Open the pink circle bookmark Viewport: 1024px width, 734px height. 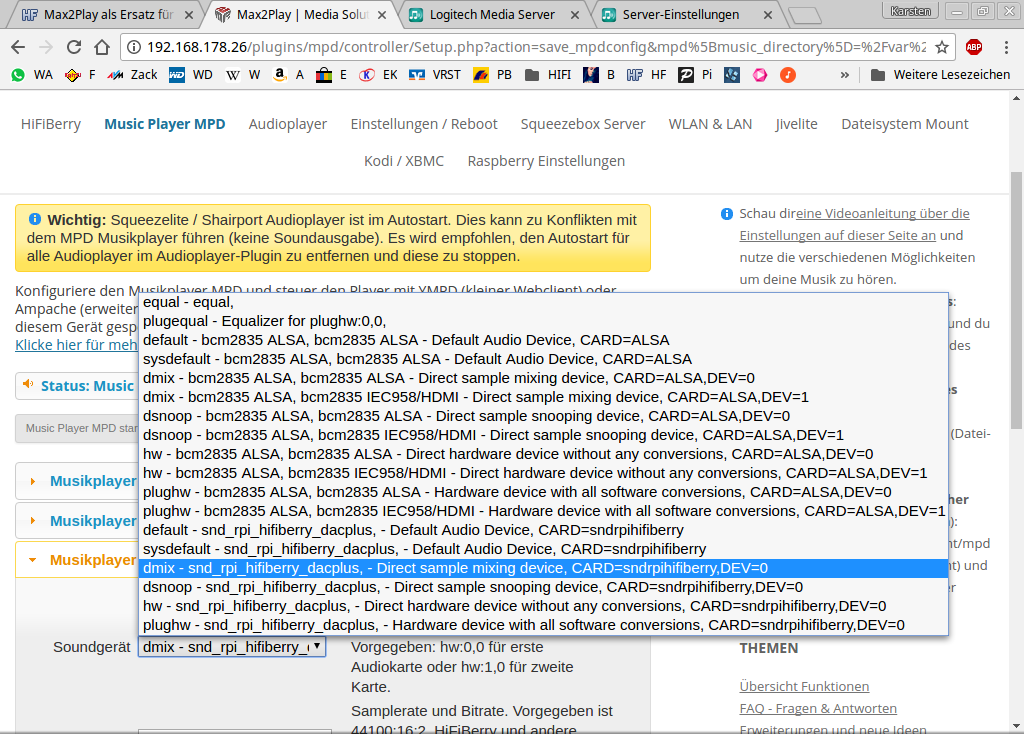click(760, 75)
